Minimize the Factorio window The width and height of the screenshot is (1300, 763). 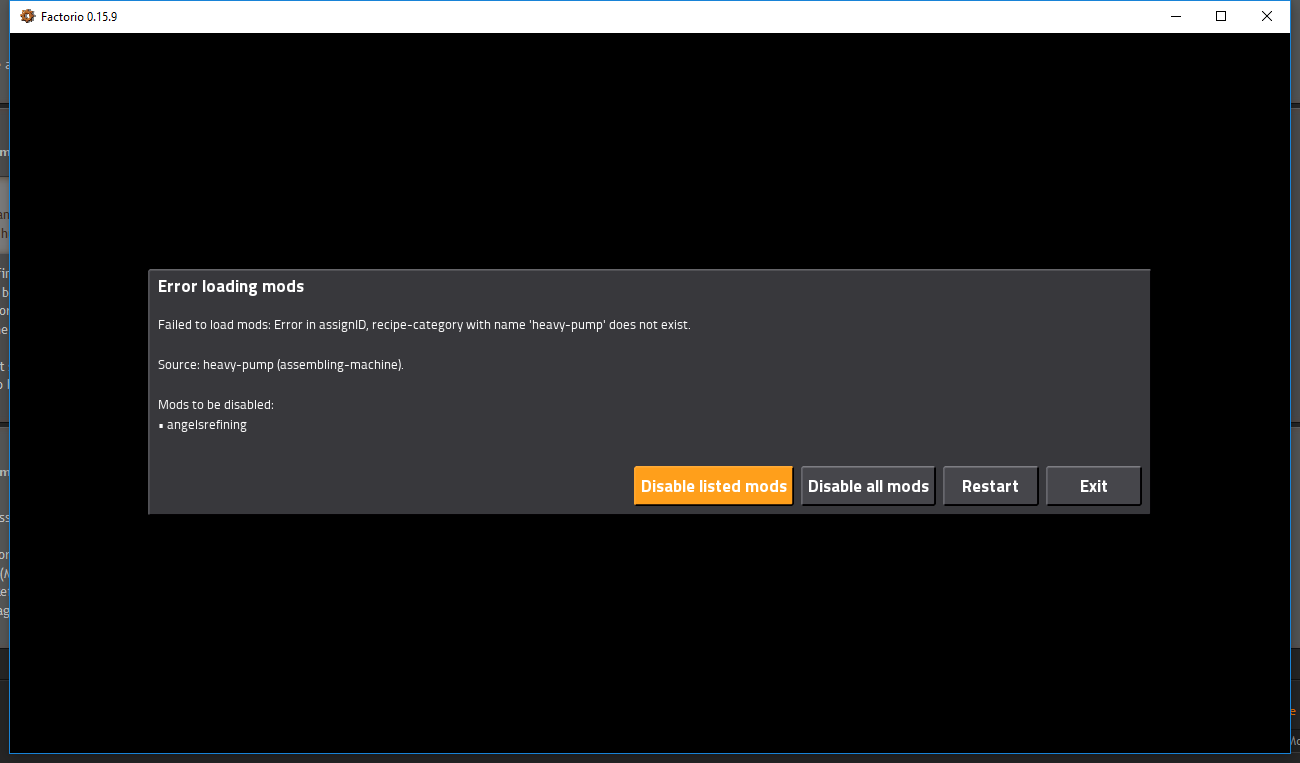1175,16
